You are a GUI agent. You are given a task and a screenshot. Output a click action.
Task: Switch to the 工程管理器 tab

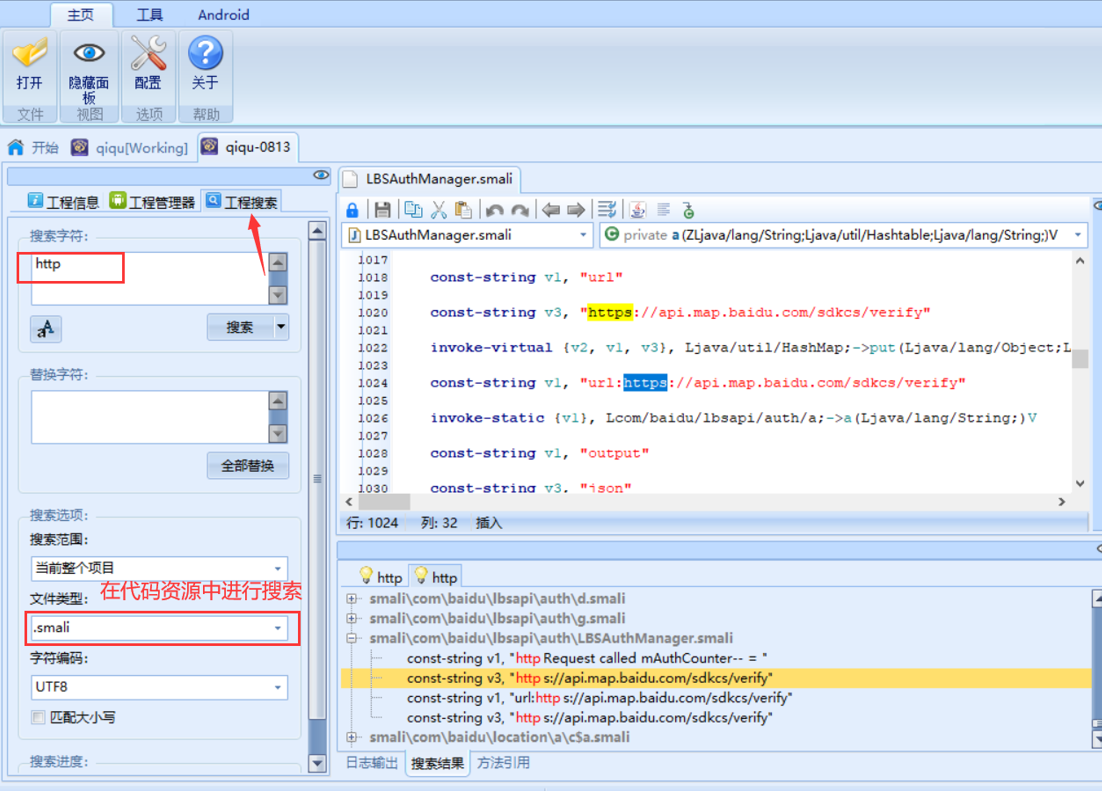tap(153, 202)
